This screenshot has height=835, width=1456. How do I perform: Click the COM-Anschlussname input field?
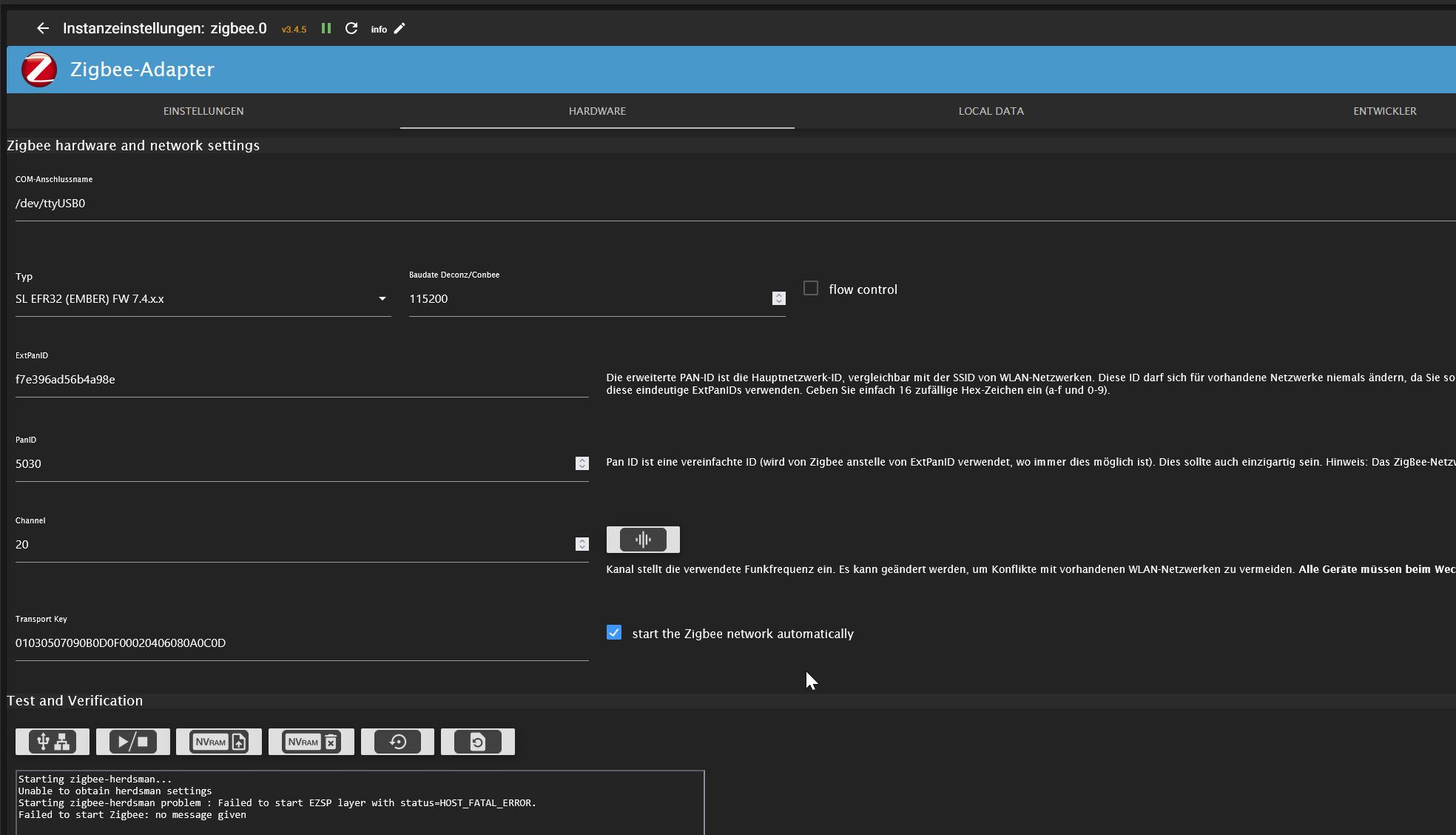(735, 204)
